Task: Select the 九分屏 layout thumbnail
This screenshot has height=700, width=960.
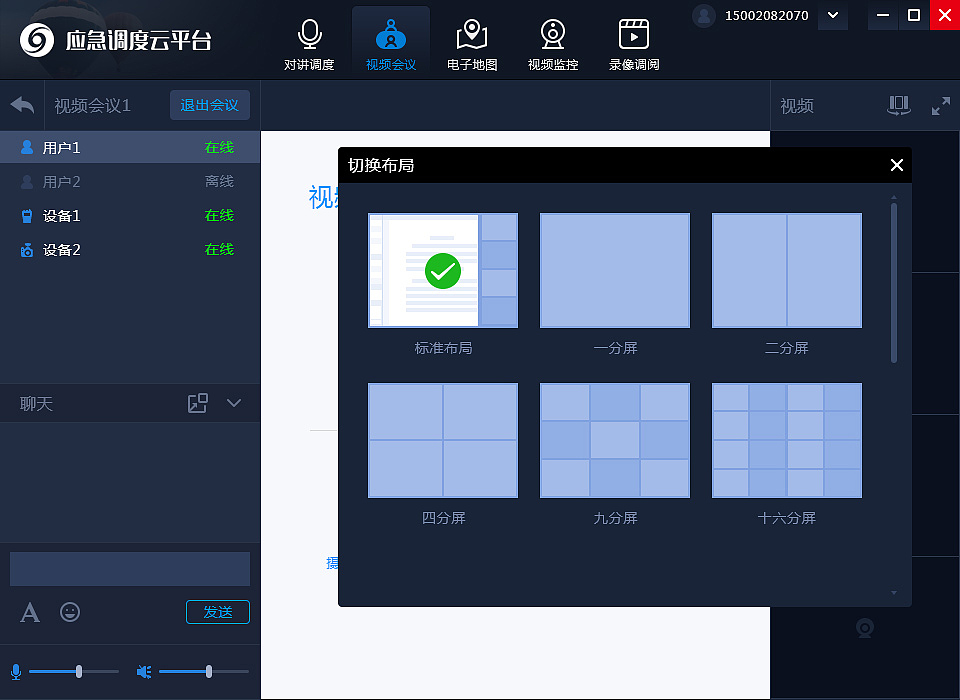Action: point(615,440)
